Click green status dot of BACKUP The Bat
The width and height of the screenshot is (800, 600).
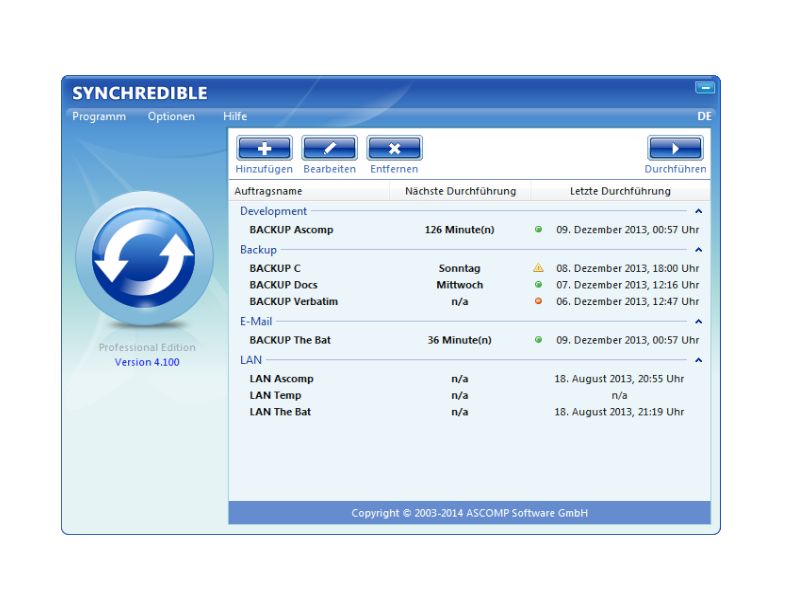(538, 340)
